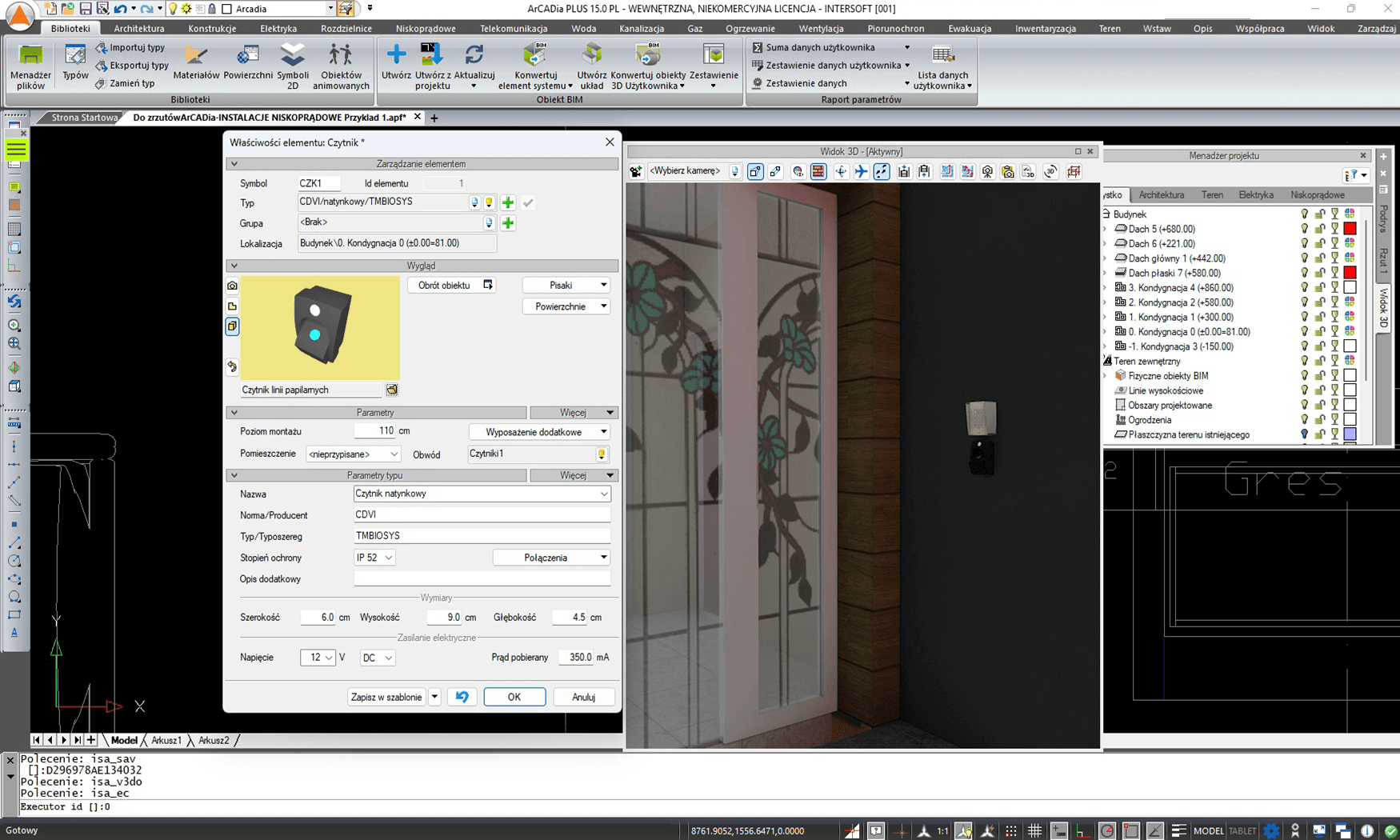This screenshot has width=1400, height=840.
Task: Click icon beside Czytnik linii papilarnych
Action: 392,390
